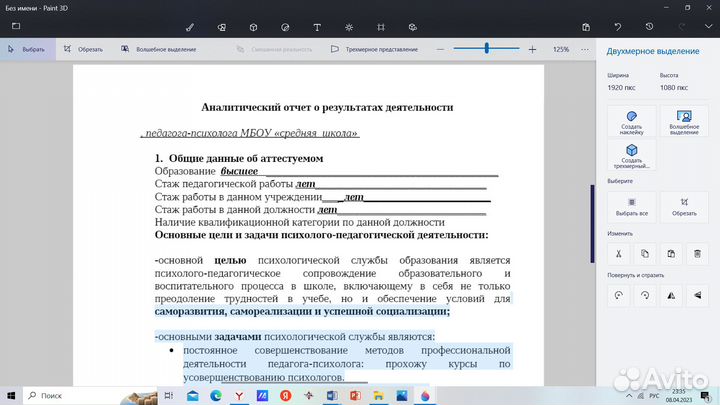The height and width of the screenshot is (405, 720).
Task: Open the Windows notification center
Action: click(705, 395)
